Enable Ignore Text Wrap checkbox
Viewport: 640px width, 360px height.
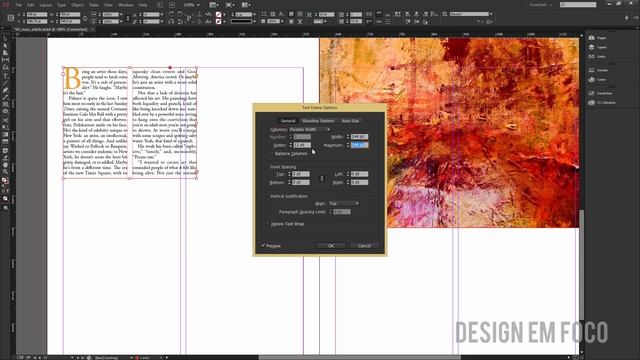pyautogui.click(x=268, y=224)
